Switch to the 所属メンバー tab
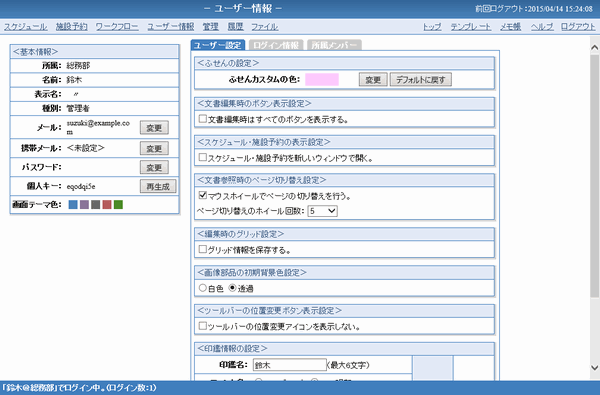Viewport: 600px width, 395px height. click(x=334, y=45)
